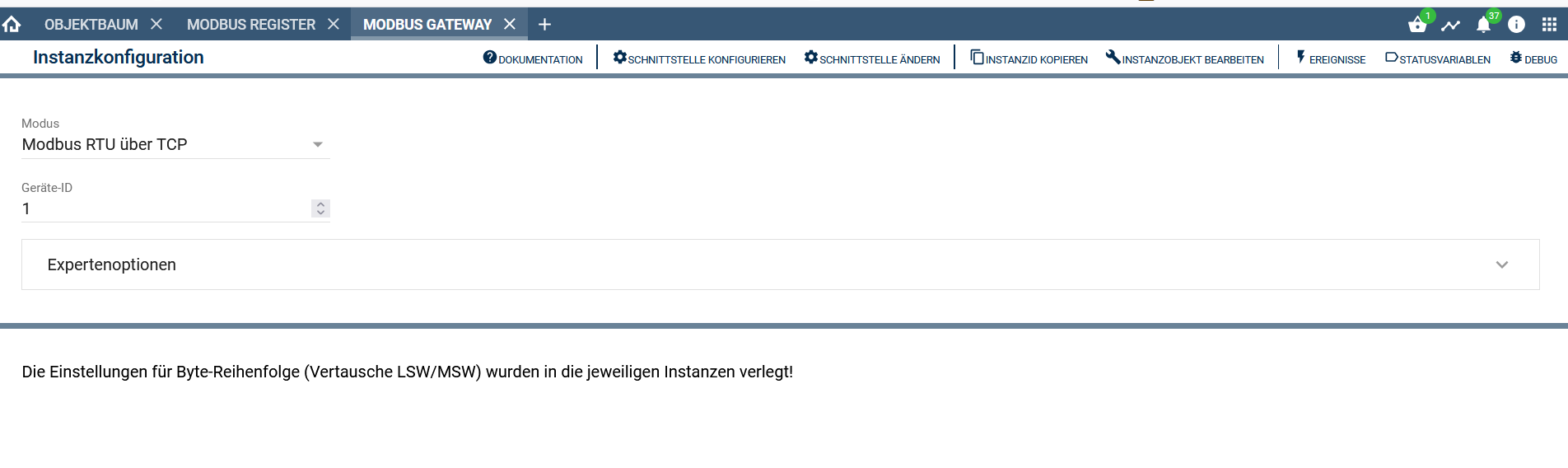Viewport: 1568px width, 468px height.
Task: Close the Modbus Register tab
Action: coord(334,25)
